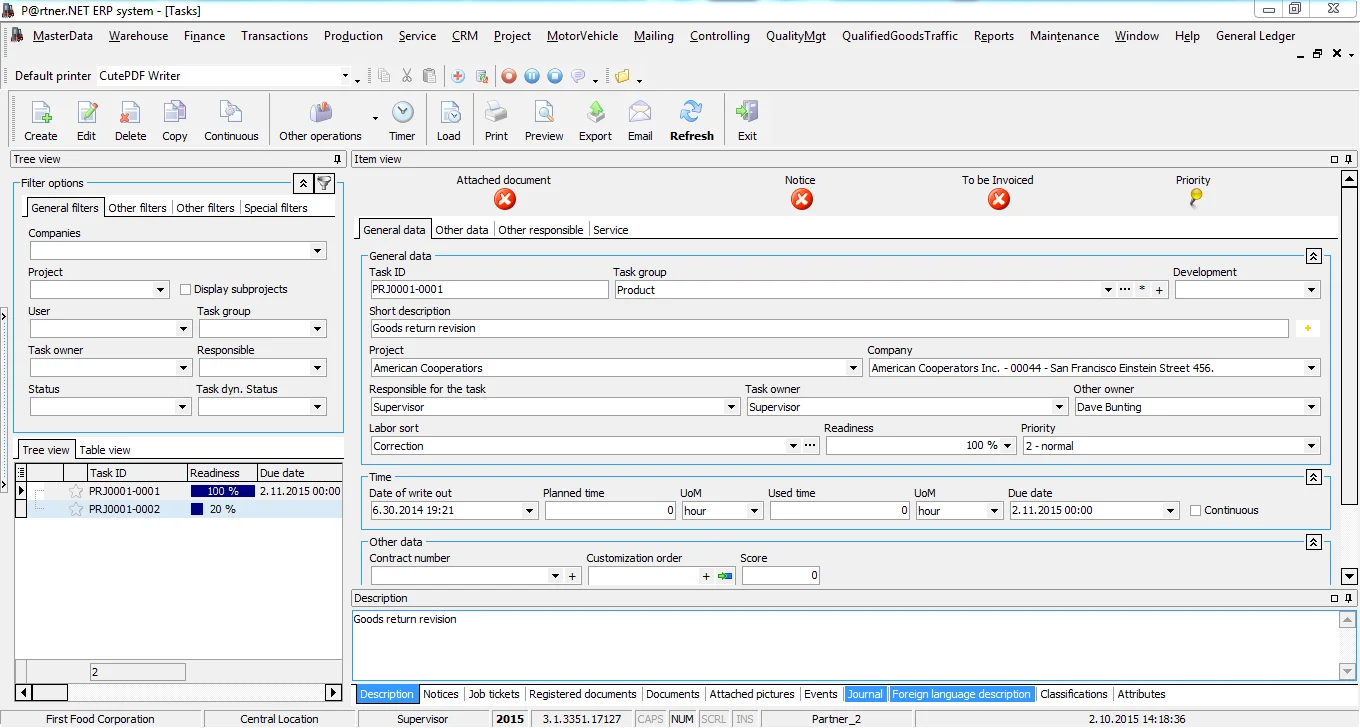Collapse the General data section
Viewport: 1360px width, 728px height.
pos(1314,257)
